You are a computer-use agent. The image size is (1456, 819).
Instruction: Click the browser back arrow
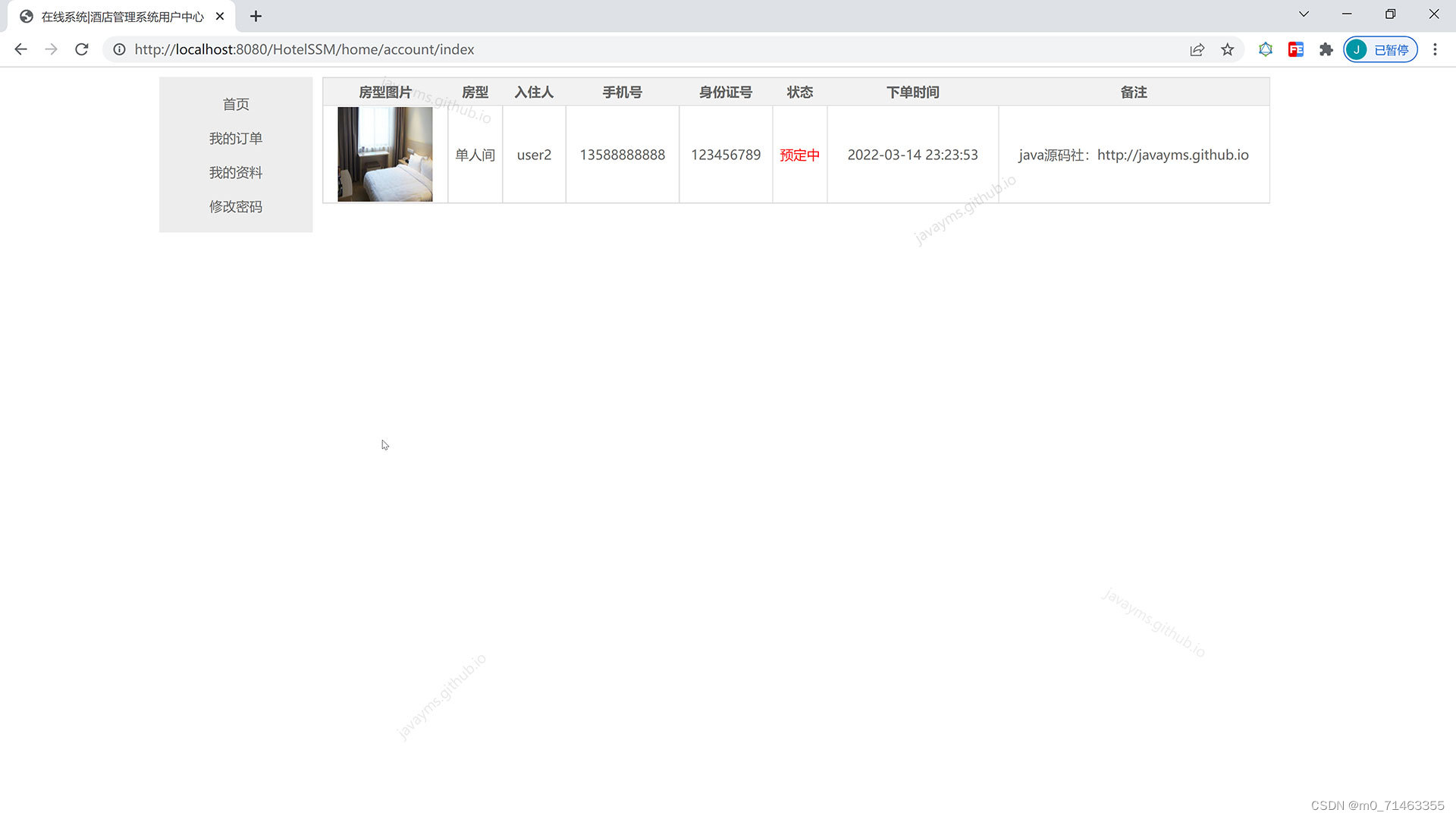point(20,49)
